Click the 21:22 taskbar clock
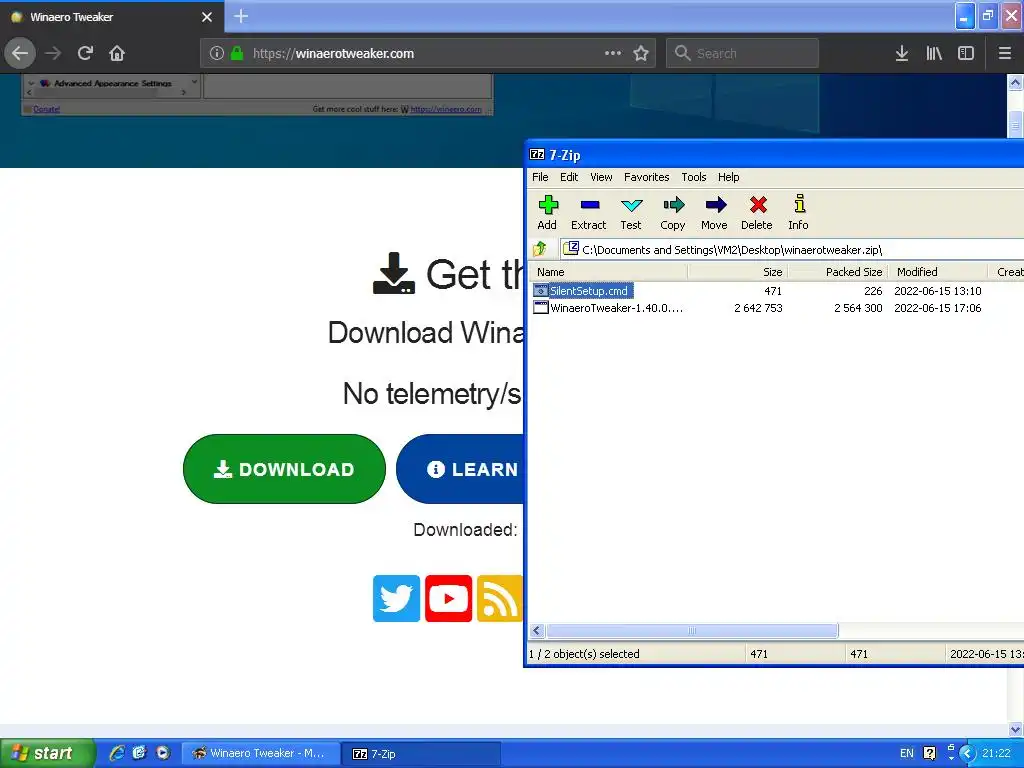Screen dimensions: 1024x768 (x=996, y=753)
